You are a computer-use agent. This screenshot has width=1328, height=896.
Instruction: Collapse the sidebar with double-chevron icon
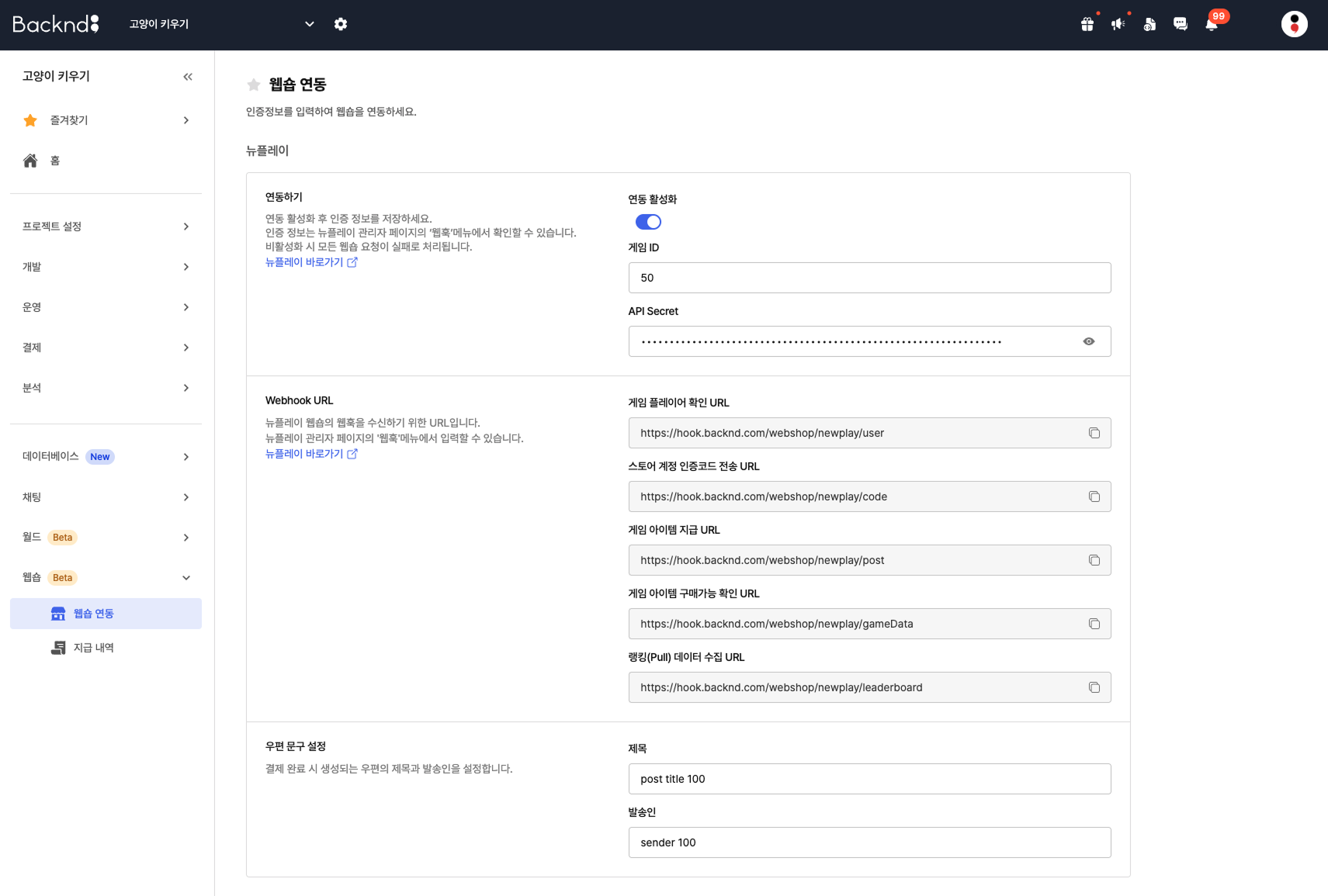[188, 77]
